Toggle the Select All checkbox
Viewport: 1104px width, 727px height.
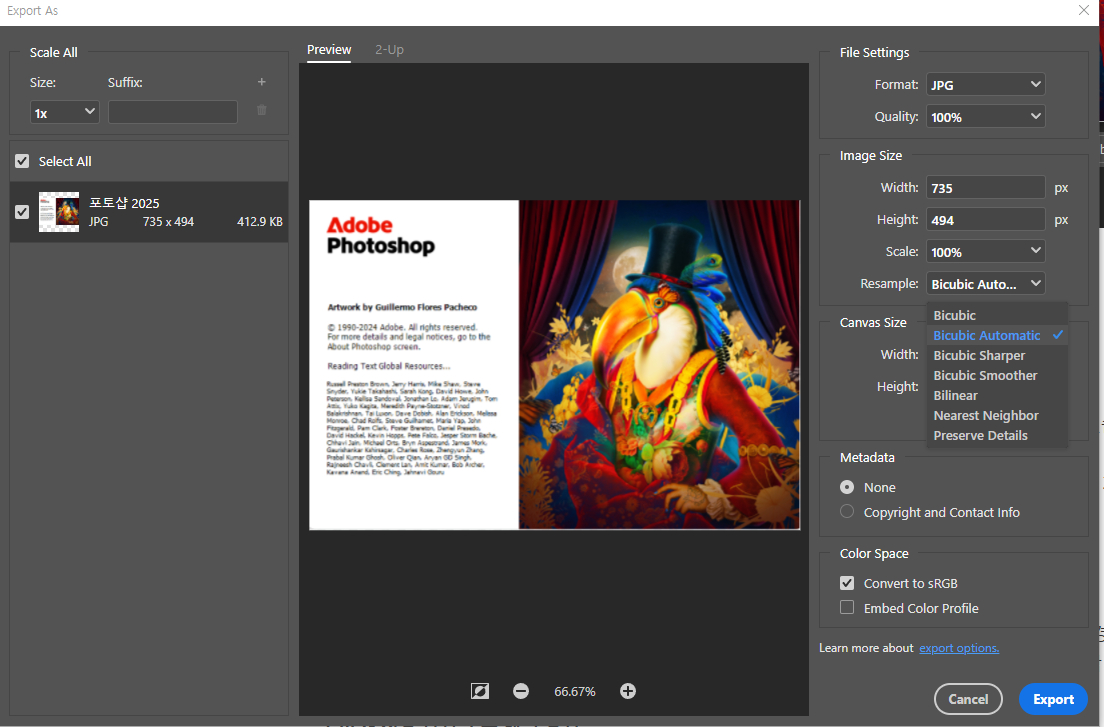[x=23, y=161]
